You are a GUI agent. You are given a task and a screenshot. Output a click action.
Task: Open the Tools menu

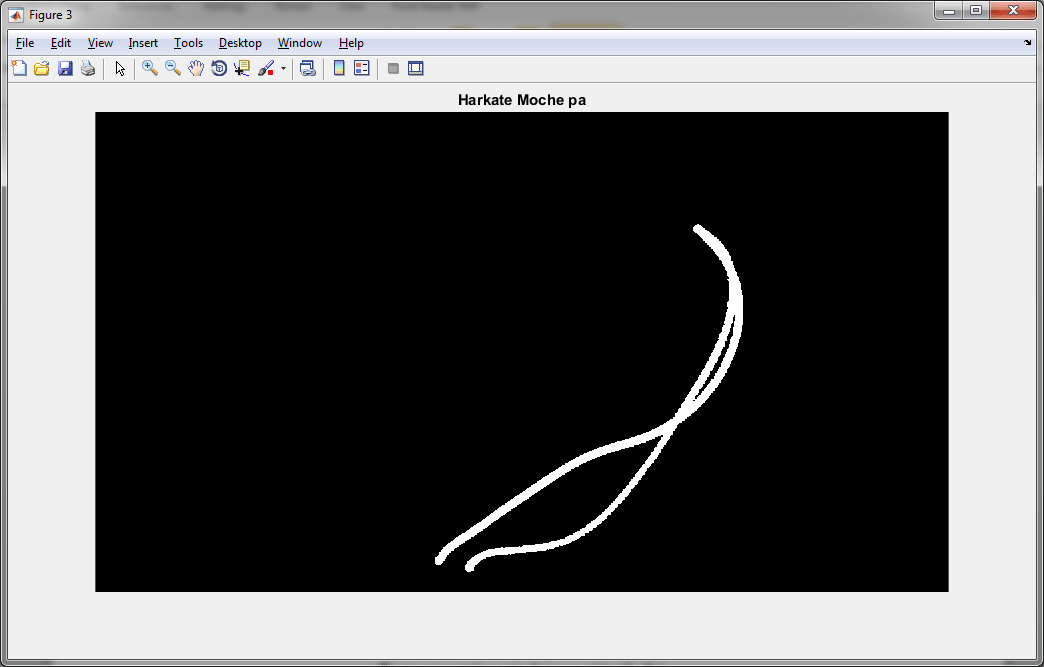[188, 43]
